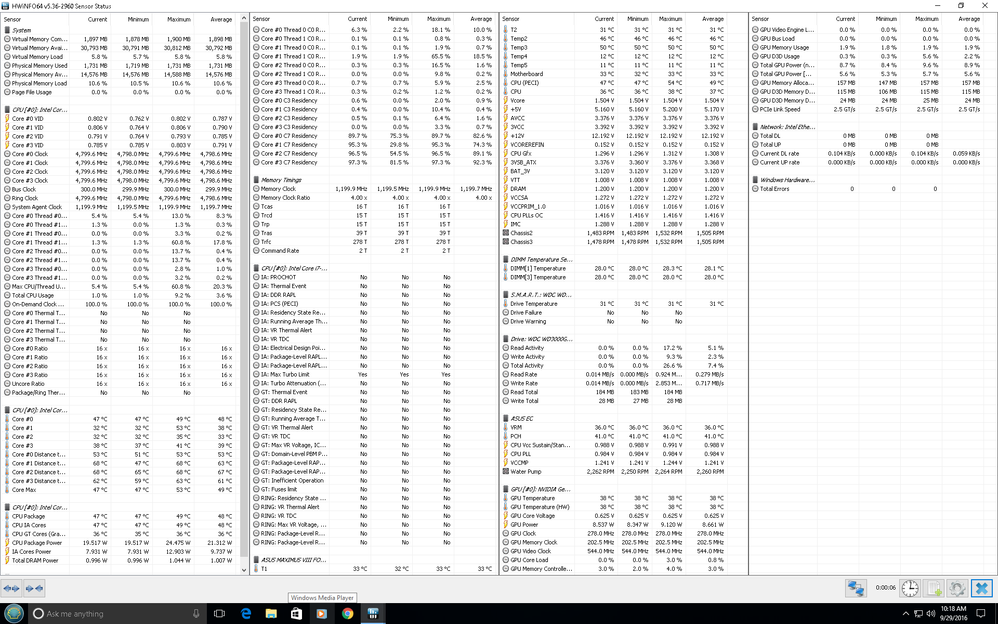Select the GT: Fuses limit row

tap(374, 490)
